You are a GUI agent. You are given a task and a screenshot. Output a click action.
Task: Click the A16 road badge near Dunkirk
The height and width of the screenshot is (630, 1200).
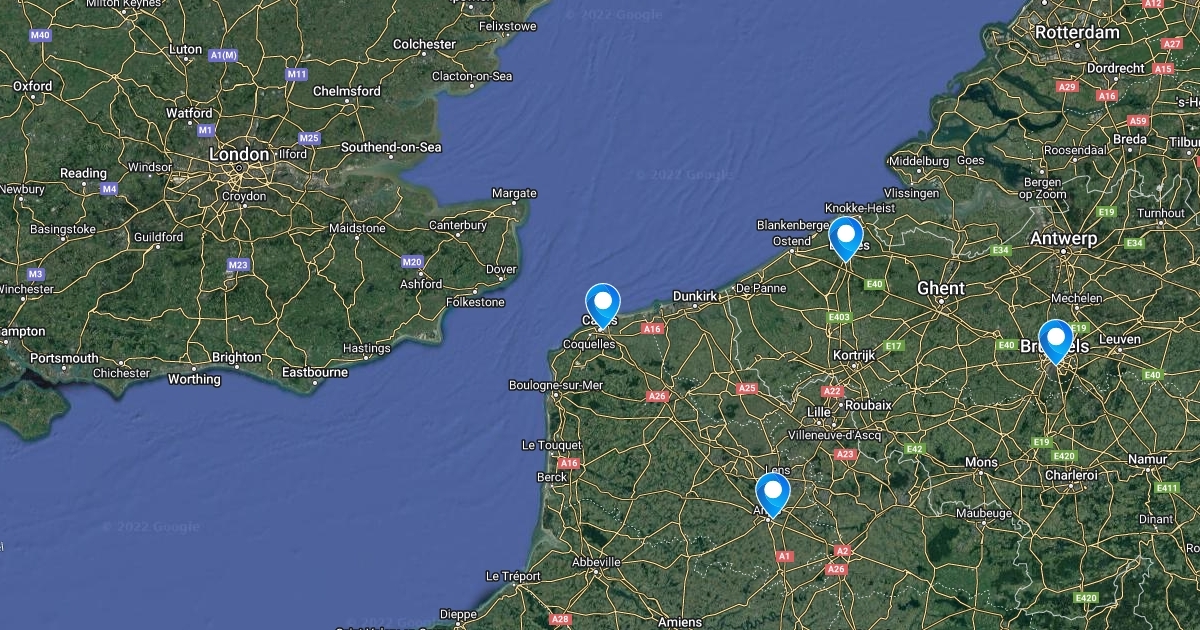653,328
